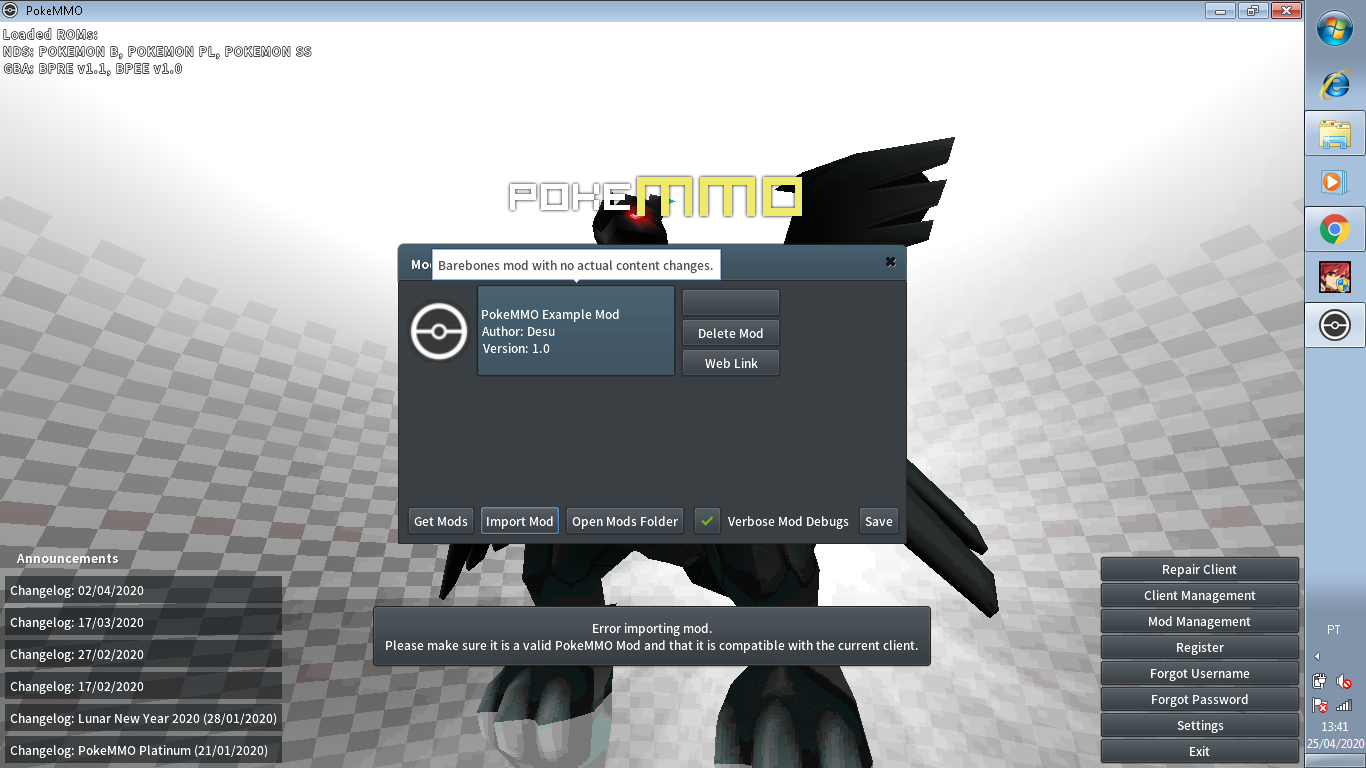Click PokeMMO pokeball icon in taskbar

pos(1335,325)
